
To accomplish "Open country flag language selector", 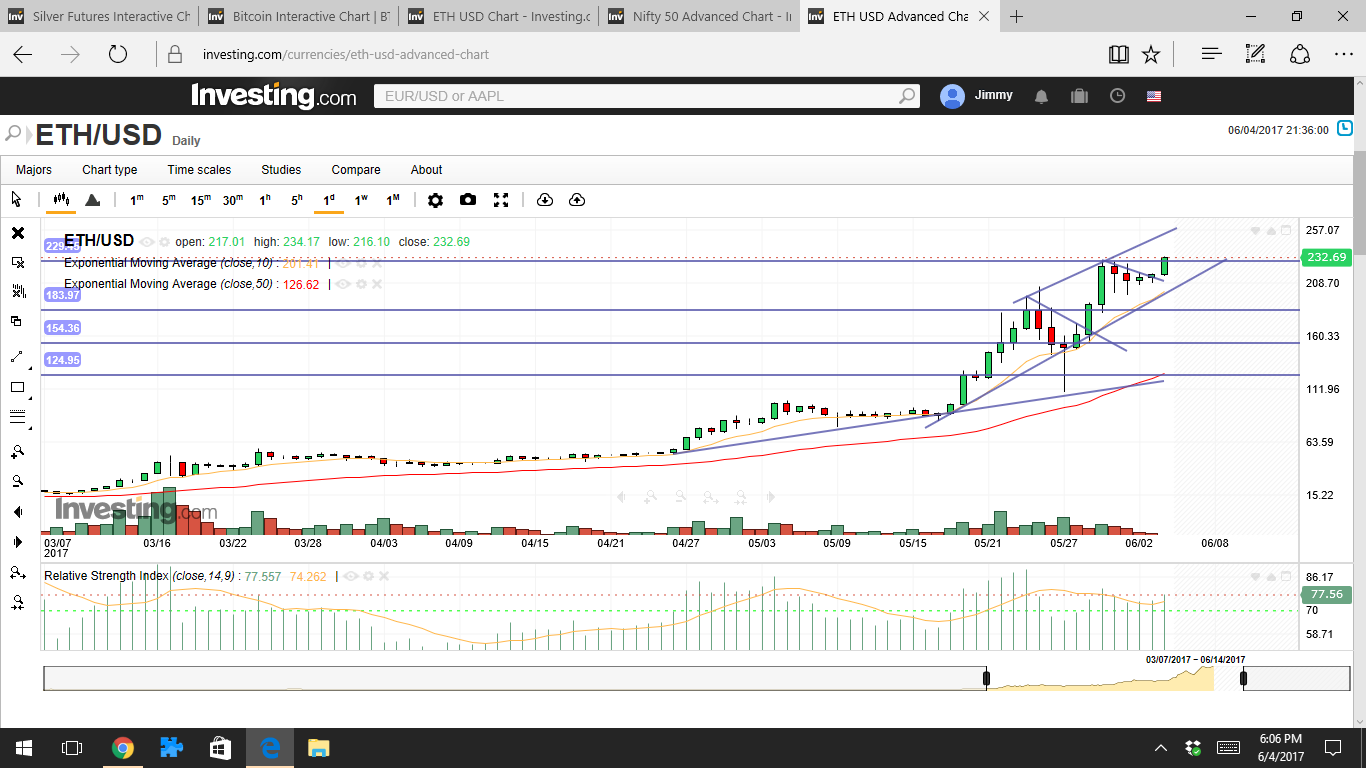I will [1154, 96].
